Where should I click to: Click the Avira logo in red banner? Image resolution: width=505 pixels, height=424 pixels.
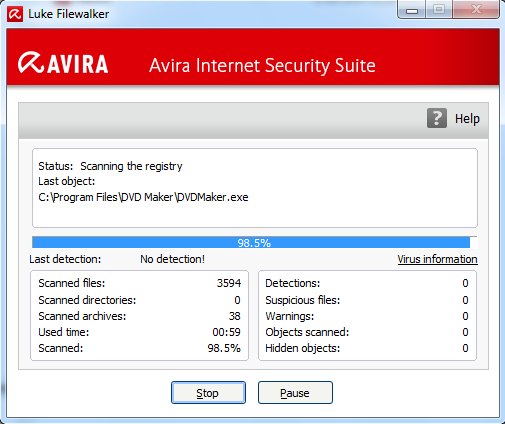tap(63, 63)
